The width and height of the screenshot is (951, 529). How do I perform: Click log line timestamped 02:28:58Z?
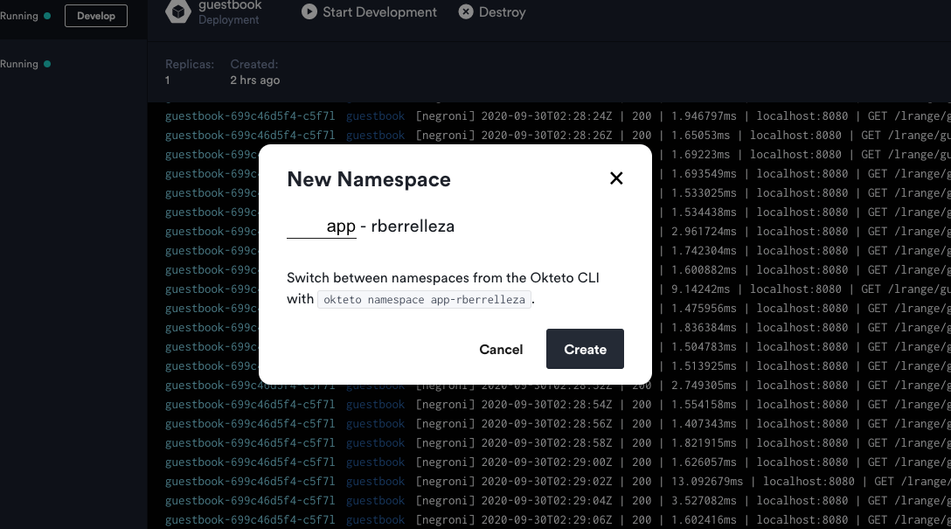(x=558, y=443)
